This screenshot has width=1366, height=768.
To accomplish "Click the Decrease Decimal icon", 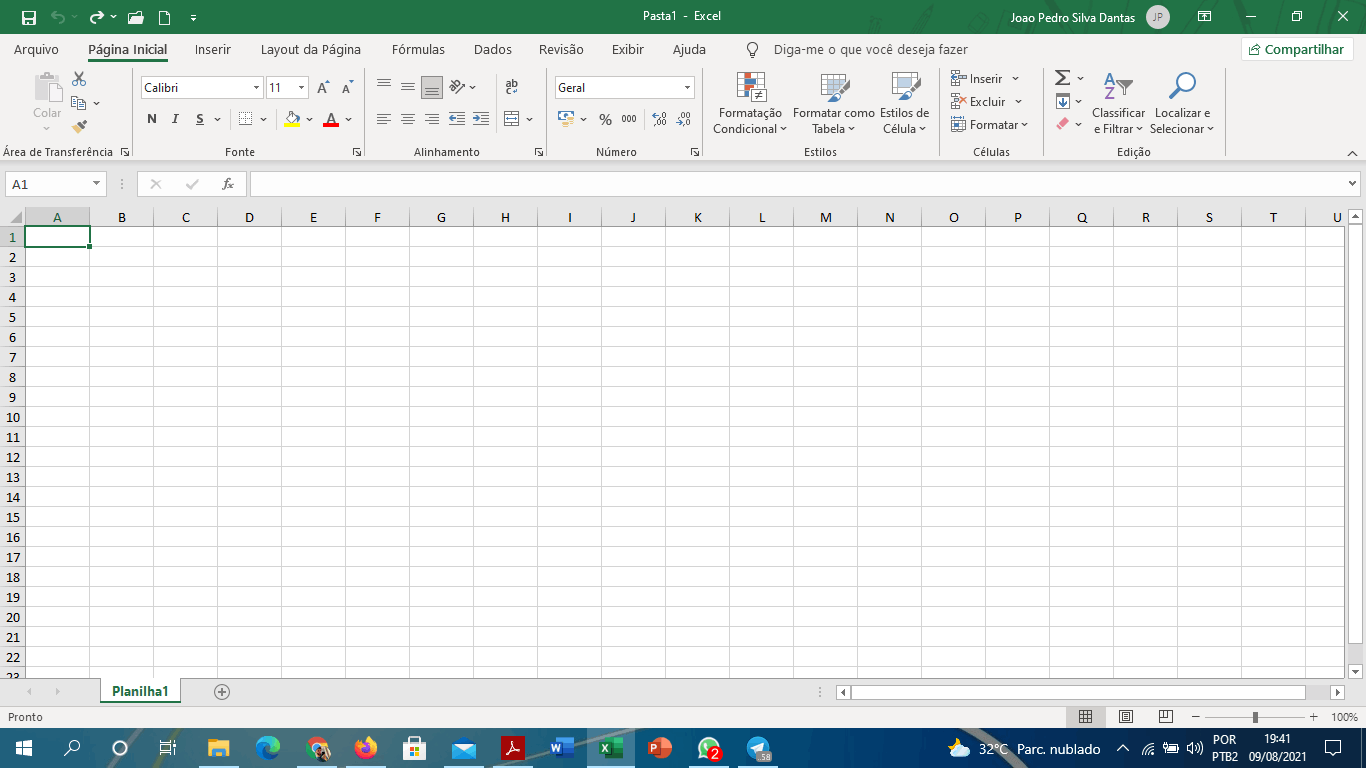I will pyautogui.click(x=683, y=119).
